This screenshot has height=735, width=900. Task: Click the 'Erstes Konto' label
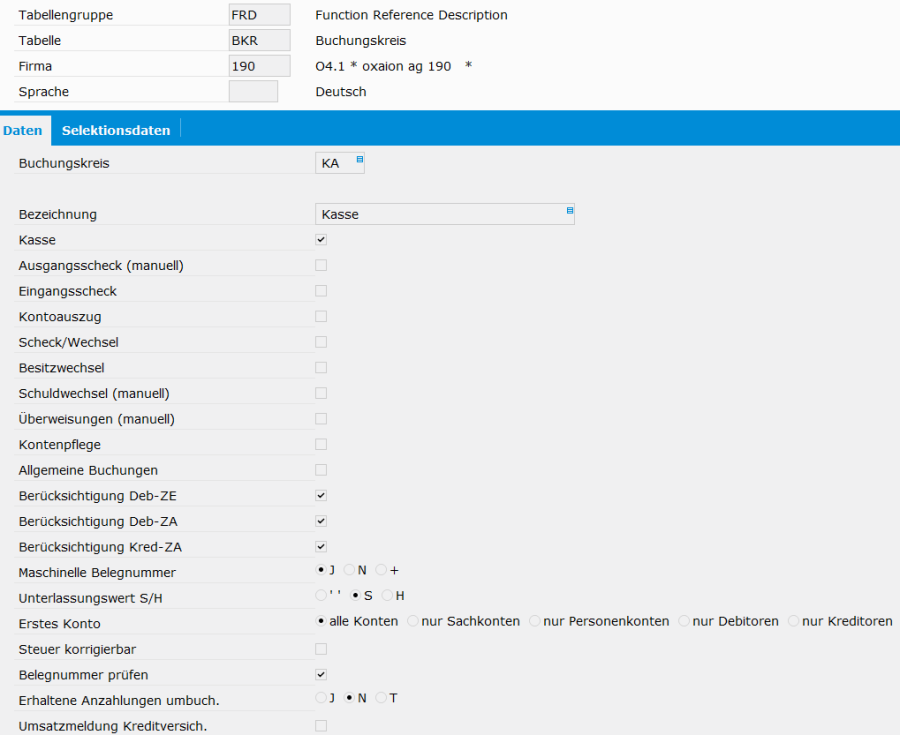[x=59, y=624]
